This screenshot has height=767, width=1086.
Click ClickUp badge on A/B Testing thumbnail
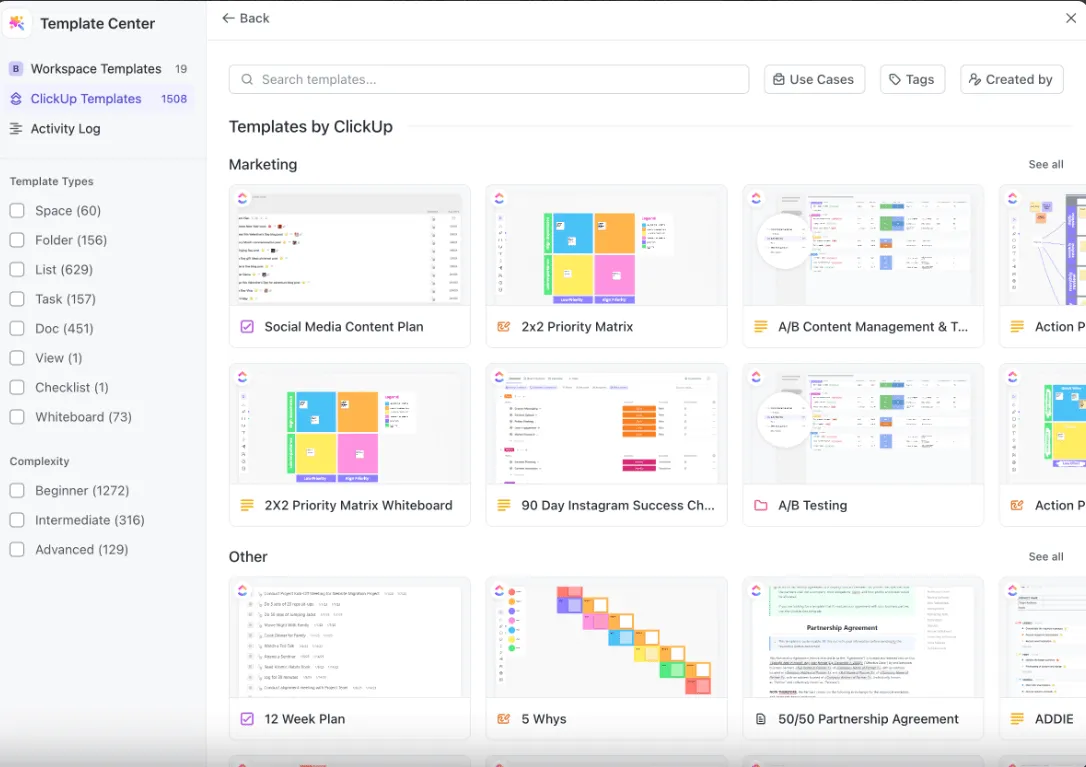pyautogui.click(x=756, y=377)
